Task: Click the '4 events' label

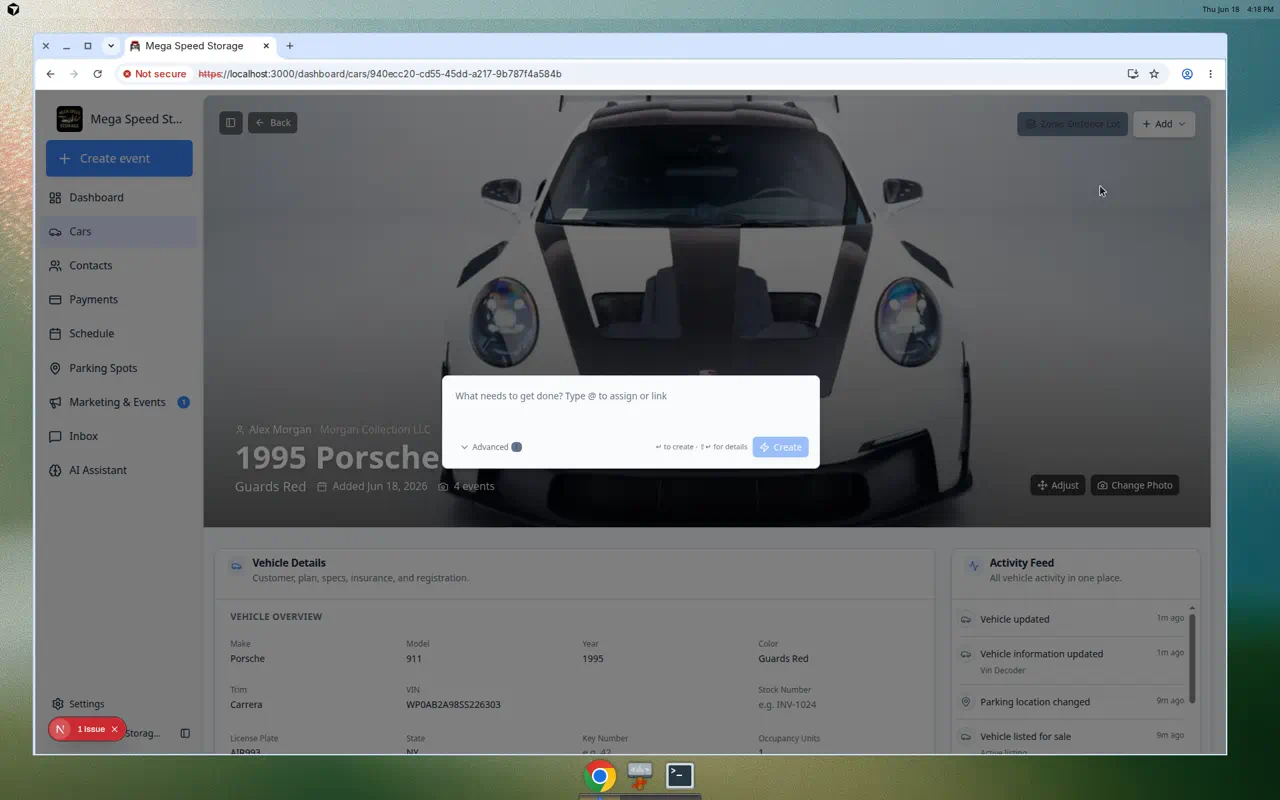Action: click(474, 486)
